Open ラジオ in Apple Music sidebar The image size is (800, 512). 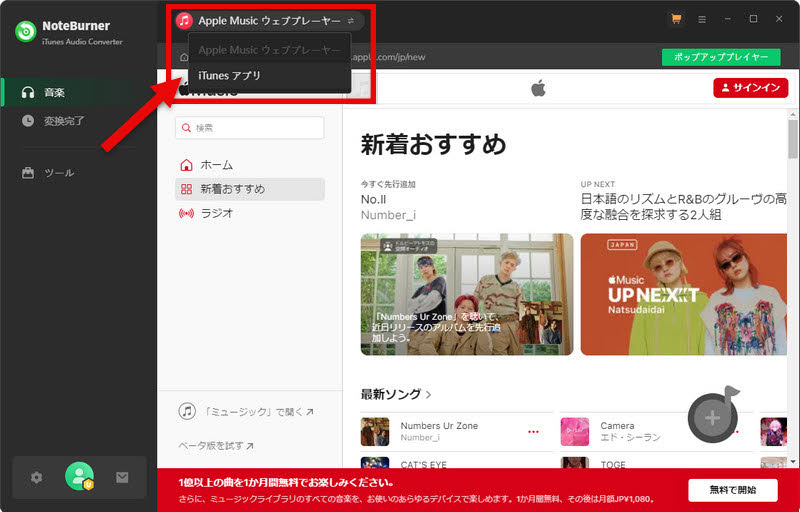coord(249,213)
